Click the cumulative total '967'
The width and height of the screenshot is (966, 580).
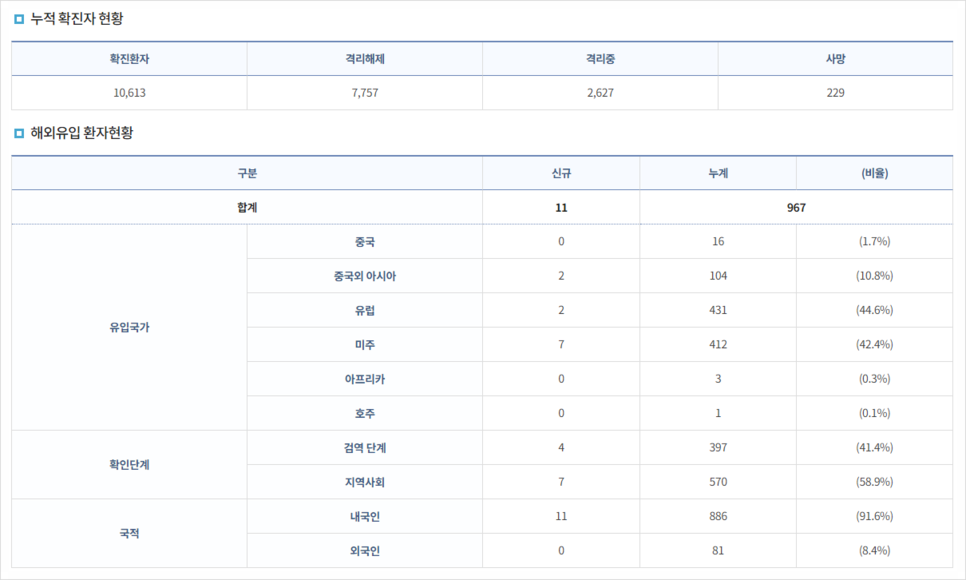tap(796, 208)
